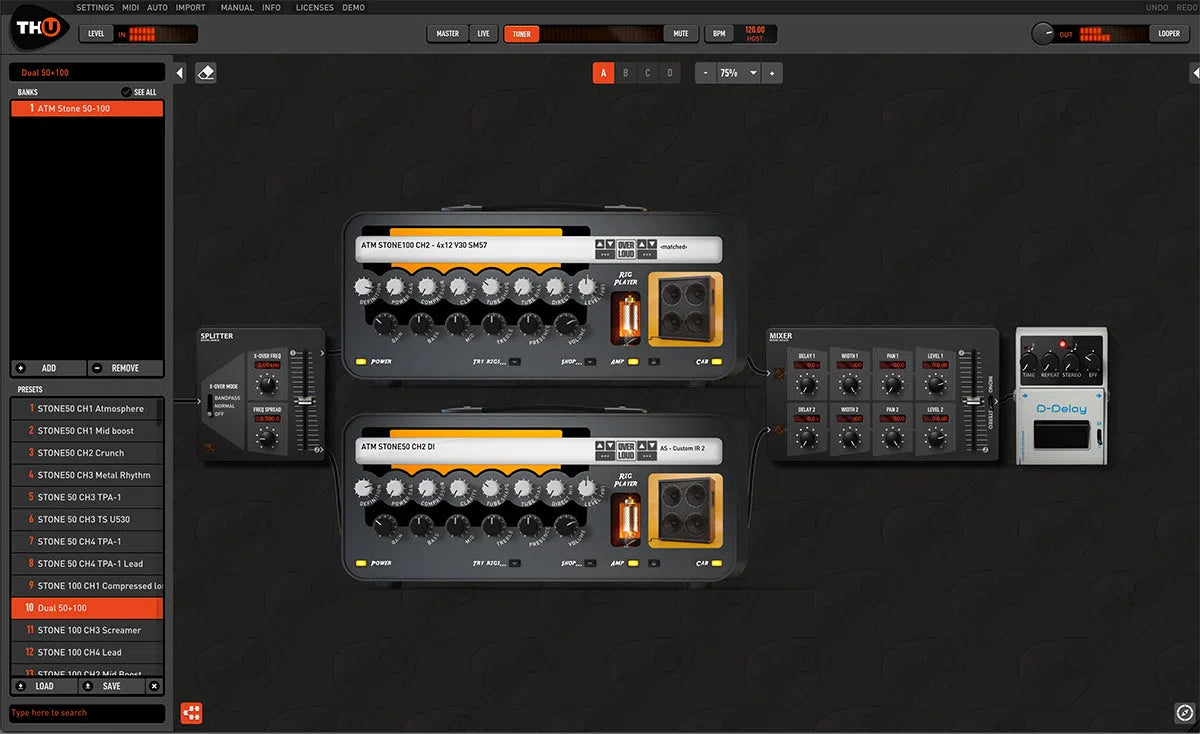
Task: Open the 75% zoom dropdown
Action: [752, 73]
